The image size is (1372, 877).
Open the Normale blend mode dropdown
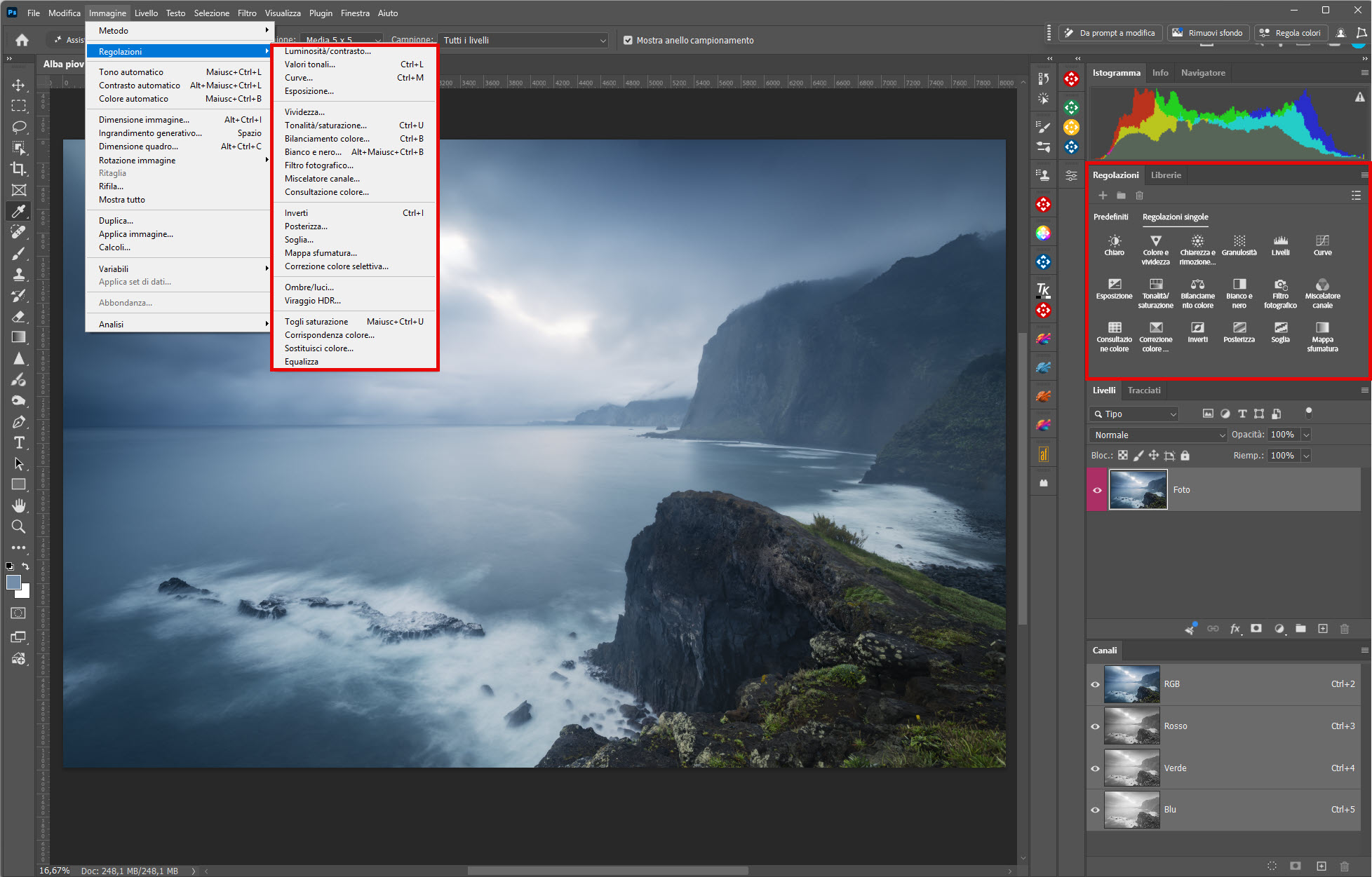[x=1158, y=435]
